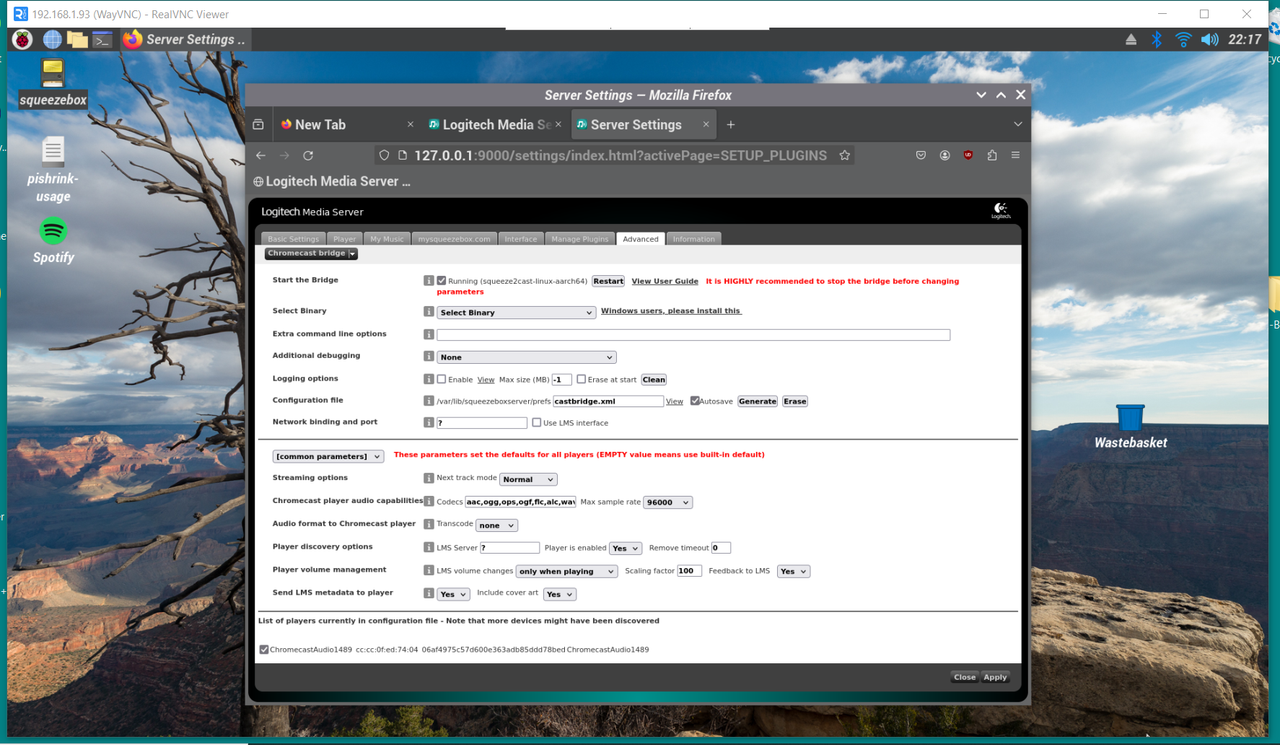
Task: Click the Extra command line options field
Action: point(693,335)
